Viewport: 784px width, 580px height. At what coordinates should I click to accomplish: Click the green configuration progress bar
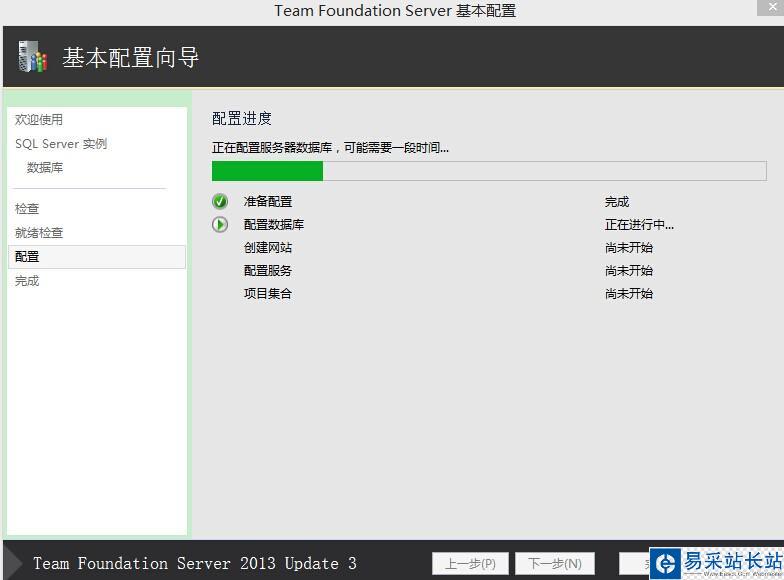(x=489, y=171)
